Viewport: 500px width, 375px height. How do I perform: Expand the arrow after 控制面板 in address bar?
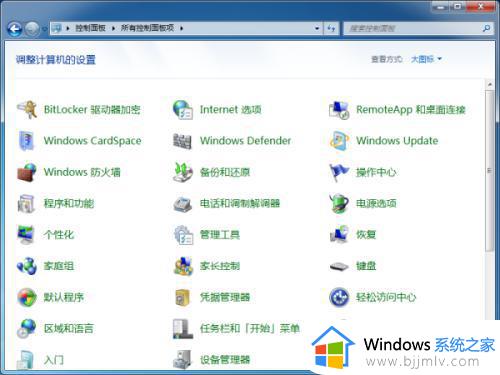[x=113, y=28]
